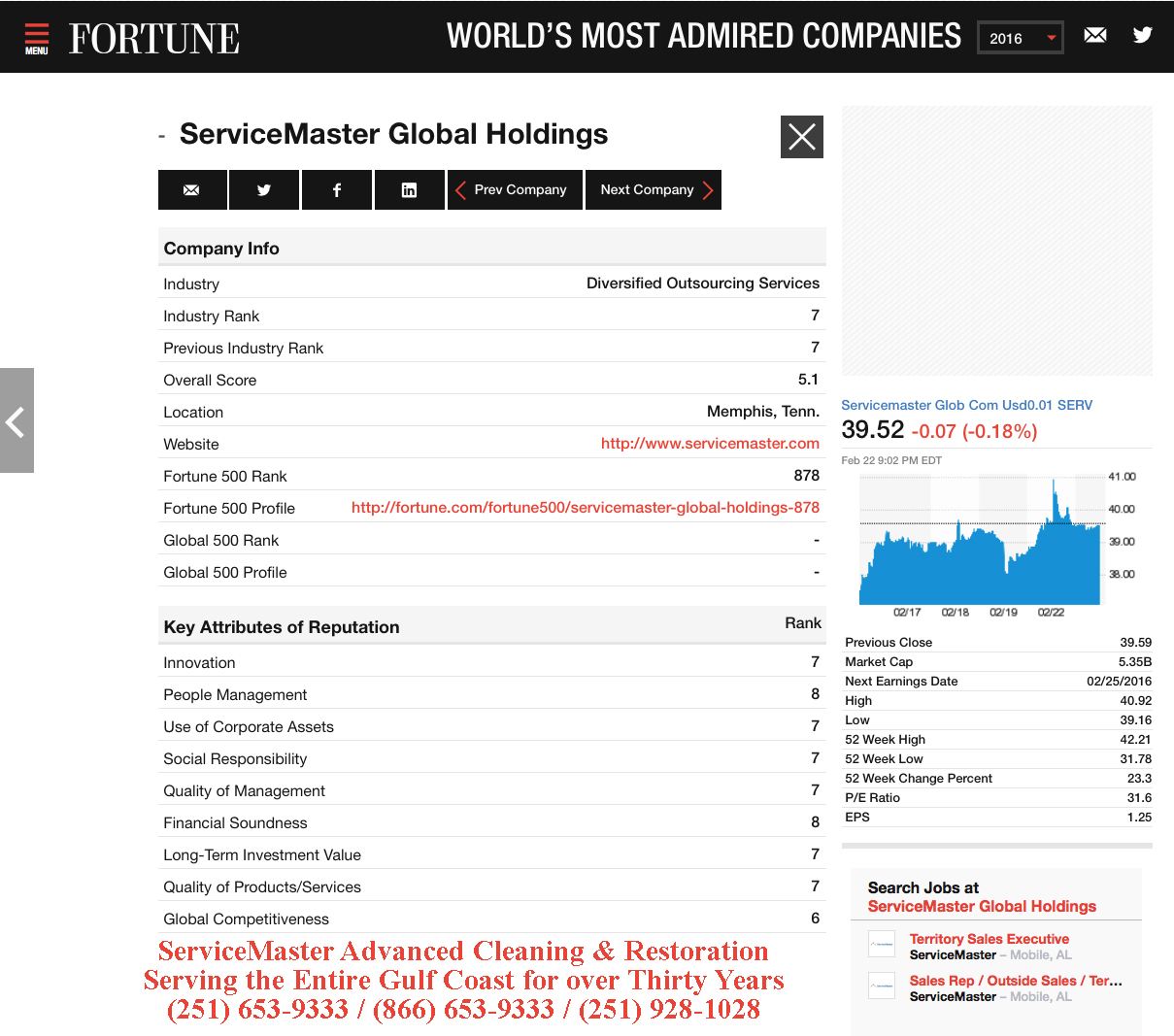The image size is (1174, 1036).
Task: Open Territory Sales Executive job link
Action: coord(989,939)
